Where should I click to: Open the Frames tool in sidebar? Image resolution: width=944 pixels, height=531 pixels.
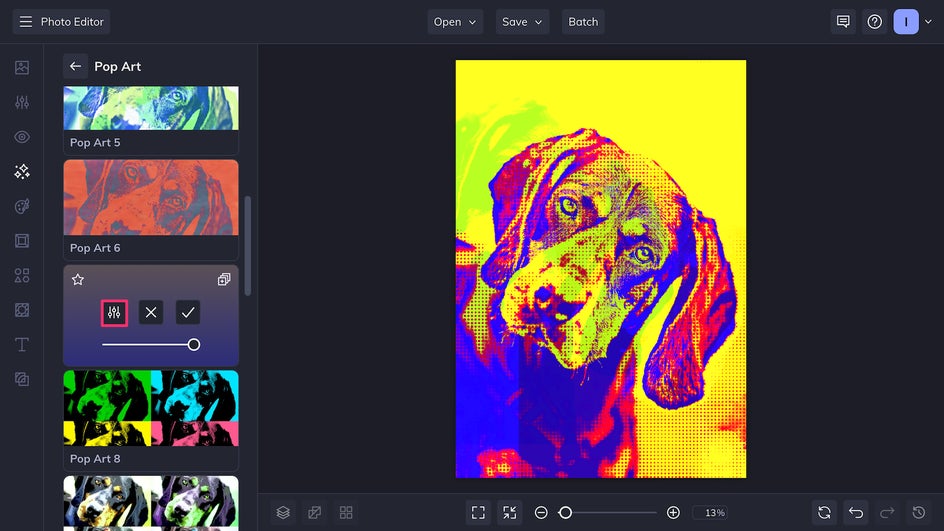click(x=22, y=241)
